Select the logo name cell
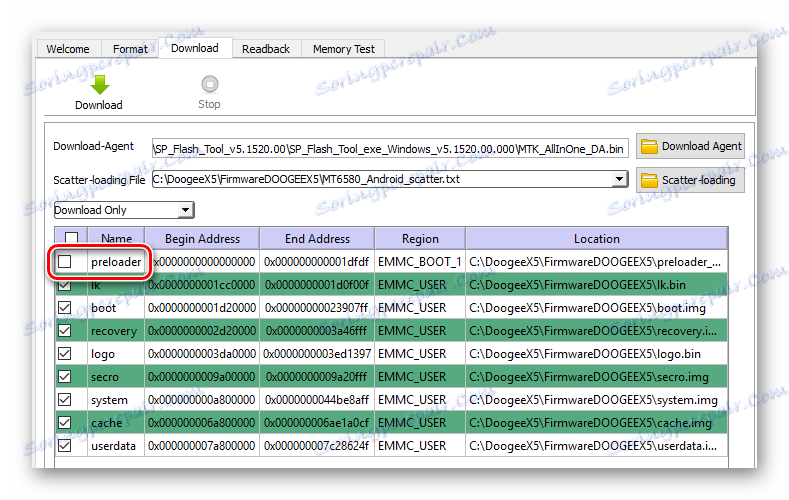 (116, 354)
